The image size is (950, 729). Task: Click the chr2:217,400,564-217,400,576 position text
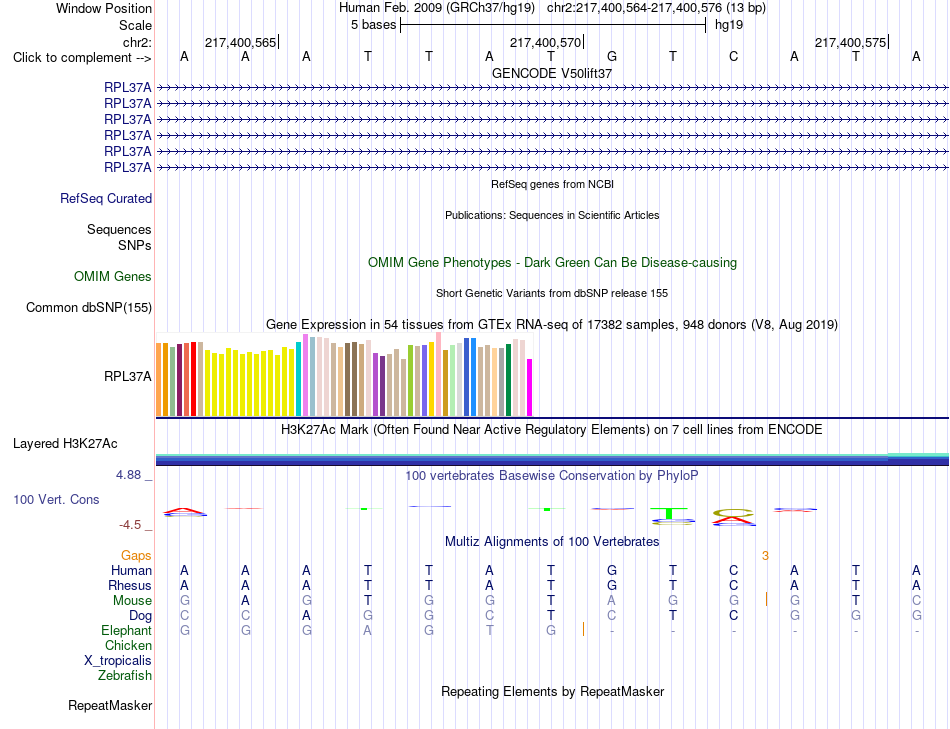coord(634,8)
